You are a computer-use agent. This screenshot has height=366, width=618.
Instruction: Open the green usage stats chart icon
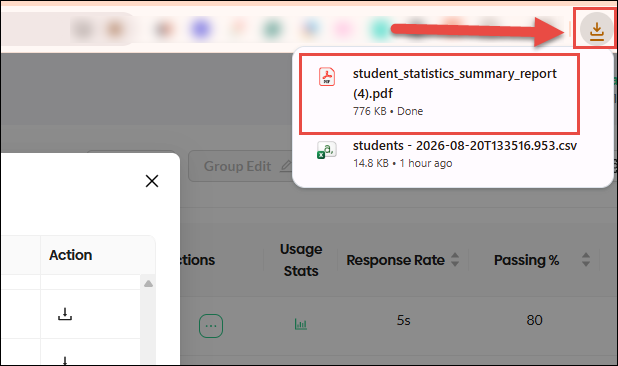[x=301, y=324]
